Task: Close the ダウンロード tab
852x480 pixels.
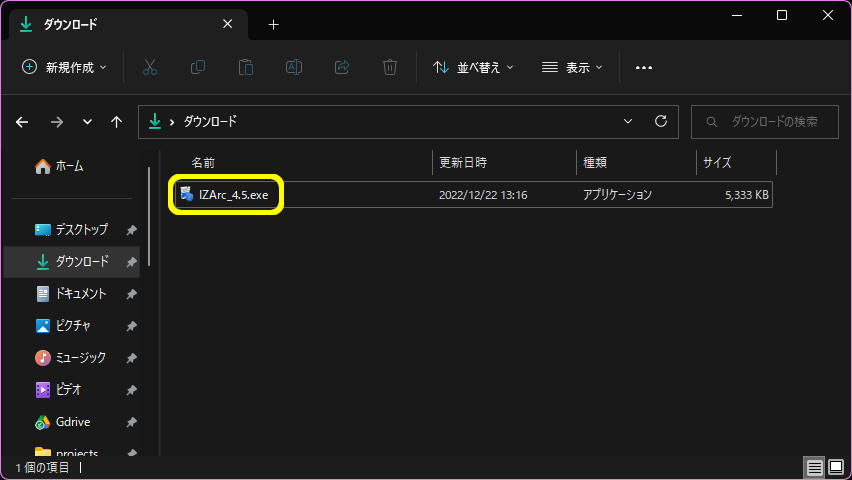Action: (228, 24)
